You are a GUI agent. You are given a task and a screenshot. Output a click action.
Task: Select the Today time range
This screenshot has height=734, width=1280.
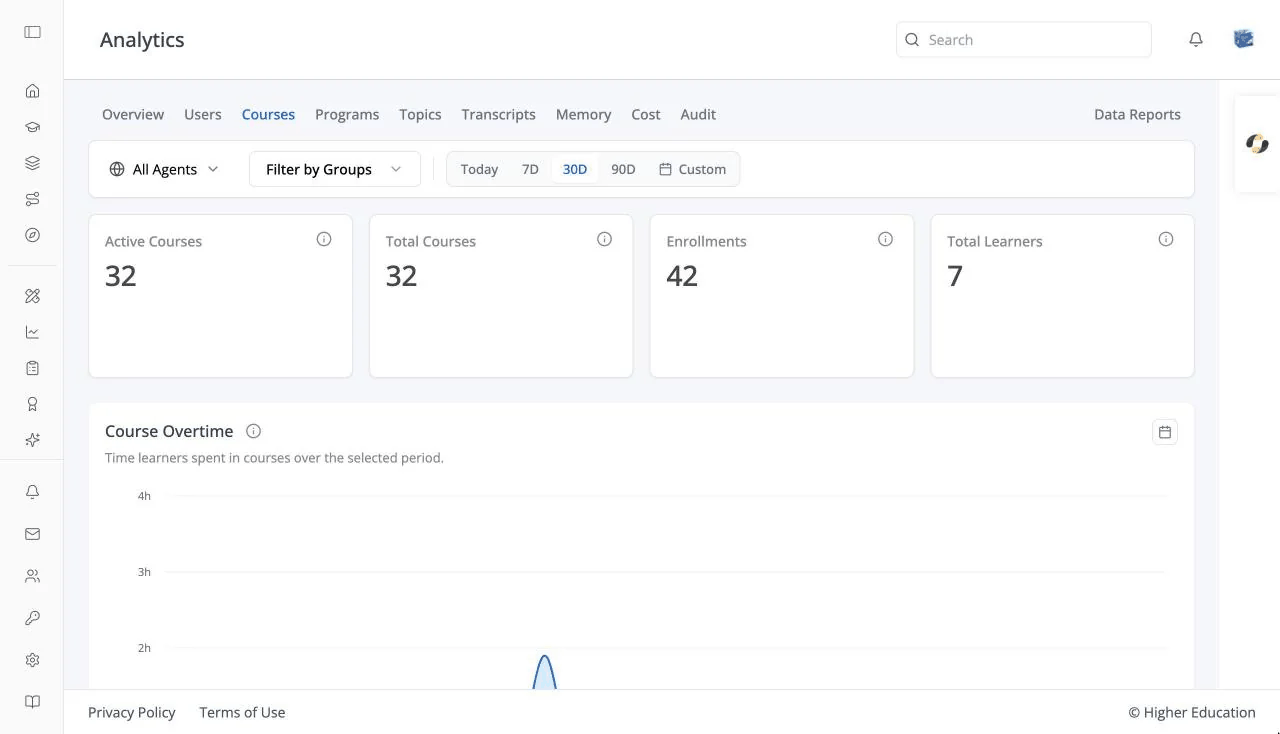pos(479,169)
